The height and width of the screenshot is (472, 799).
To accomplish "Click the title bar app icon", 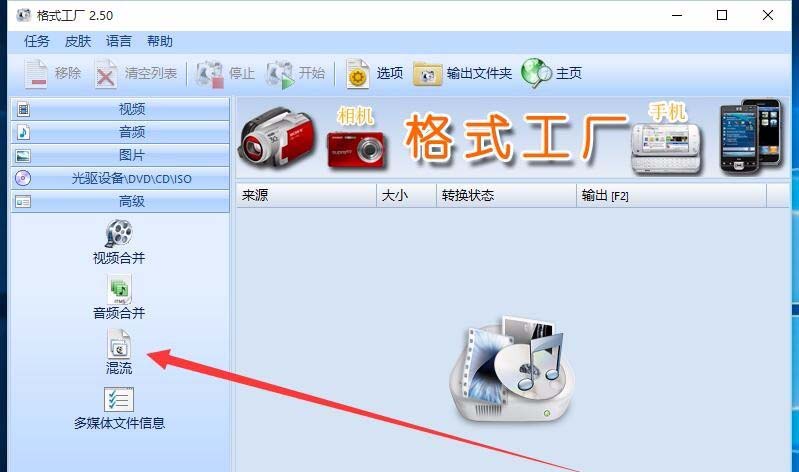I will coord(23,15).
